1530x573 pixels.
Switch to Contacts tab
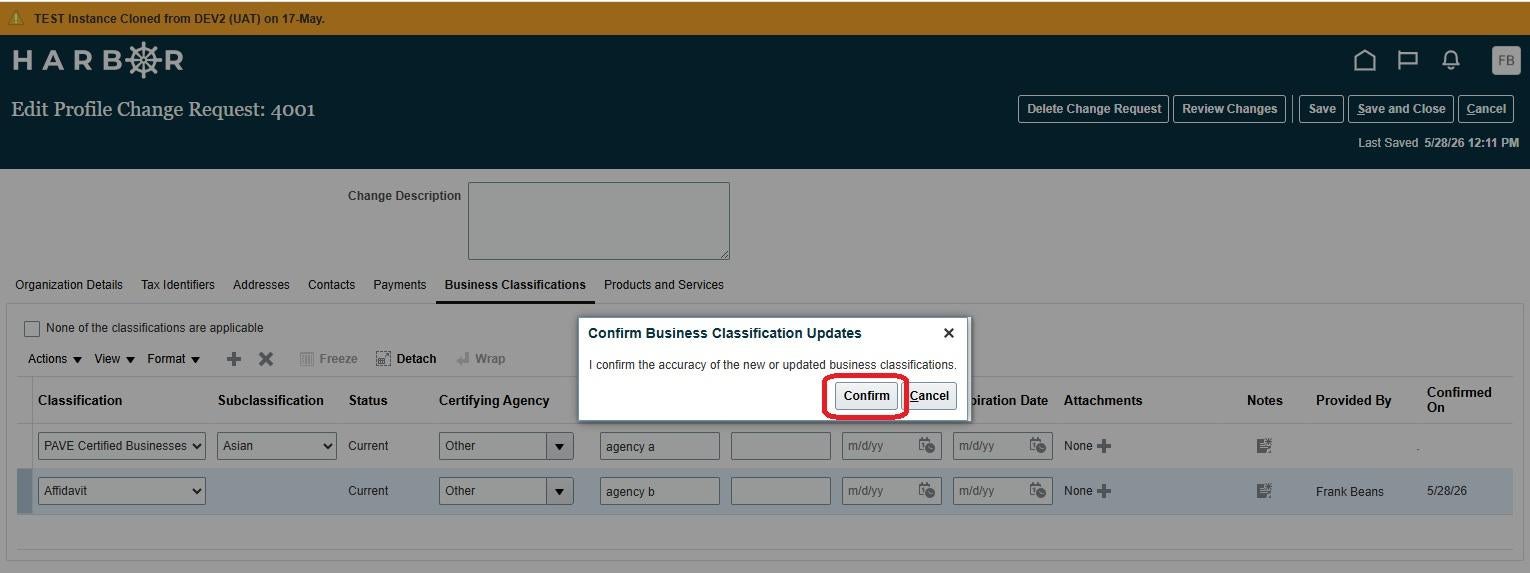[x=331, y=285]
